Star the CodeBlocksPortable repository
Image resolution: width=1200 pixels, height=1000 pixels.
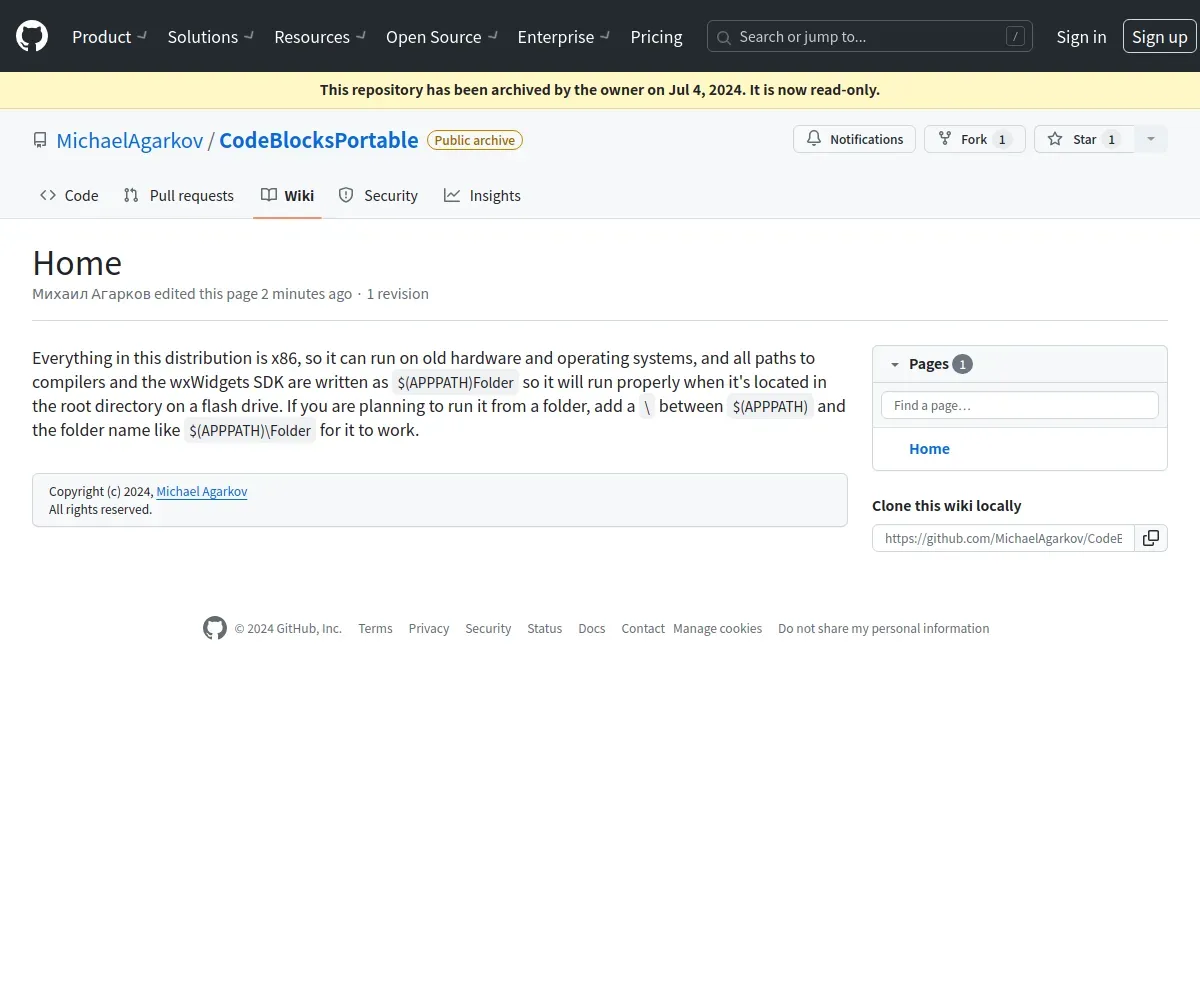[1084, 139]
